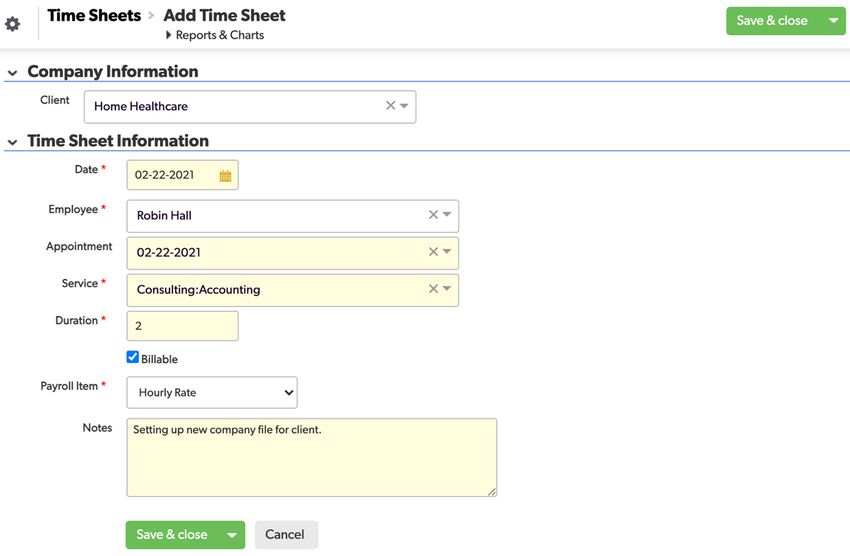The height and width of the screenshot is (556, 850).
Task: Expand Reports & Charts
Action: click(x=215, y=35)
